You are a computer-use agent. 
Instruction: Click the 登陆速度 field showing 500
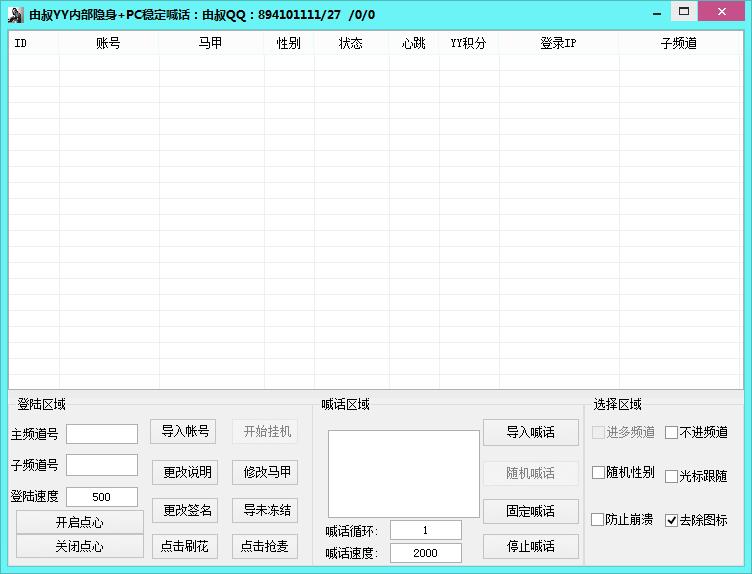pyautogui.click(x=102, y=497)
